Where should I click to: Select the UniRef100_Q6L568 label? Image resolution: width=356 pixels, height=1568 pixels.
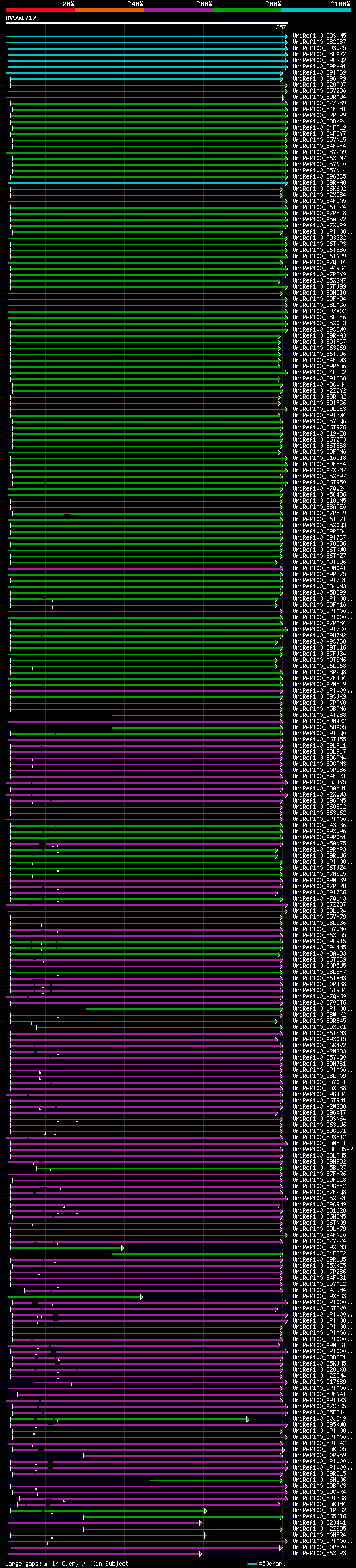pos(319,666)
